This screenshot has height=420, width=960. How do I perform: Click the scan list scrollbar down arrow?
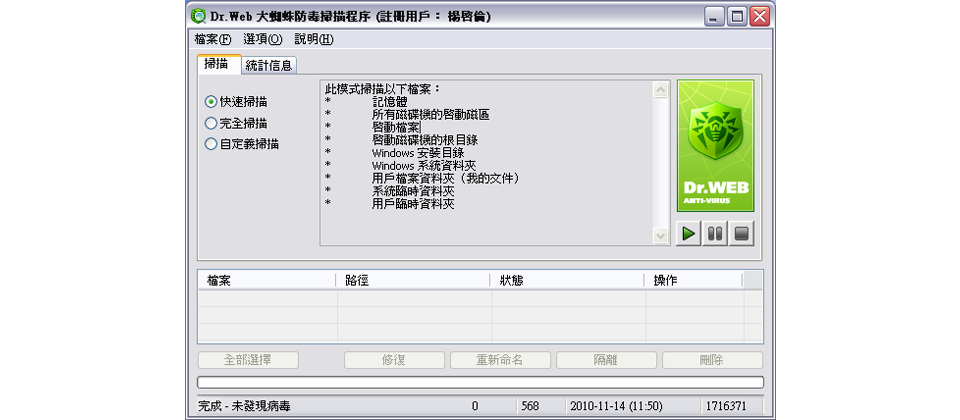click(661, 235)
